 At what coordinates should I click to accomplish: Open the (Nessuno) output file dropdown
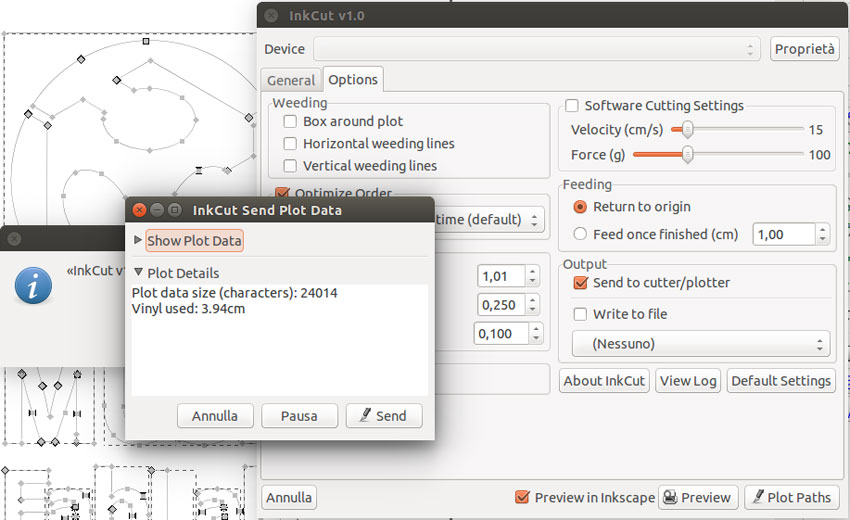(x=701, y=344)
